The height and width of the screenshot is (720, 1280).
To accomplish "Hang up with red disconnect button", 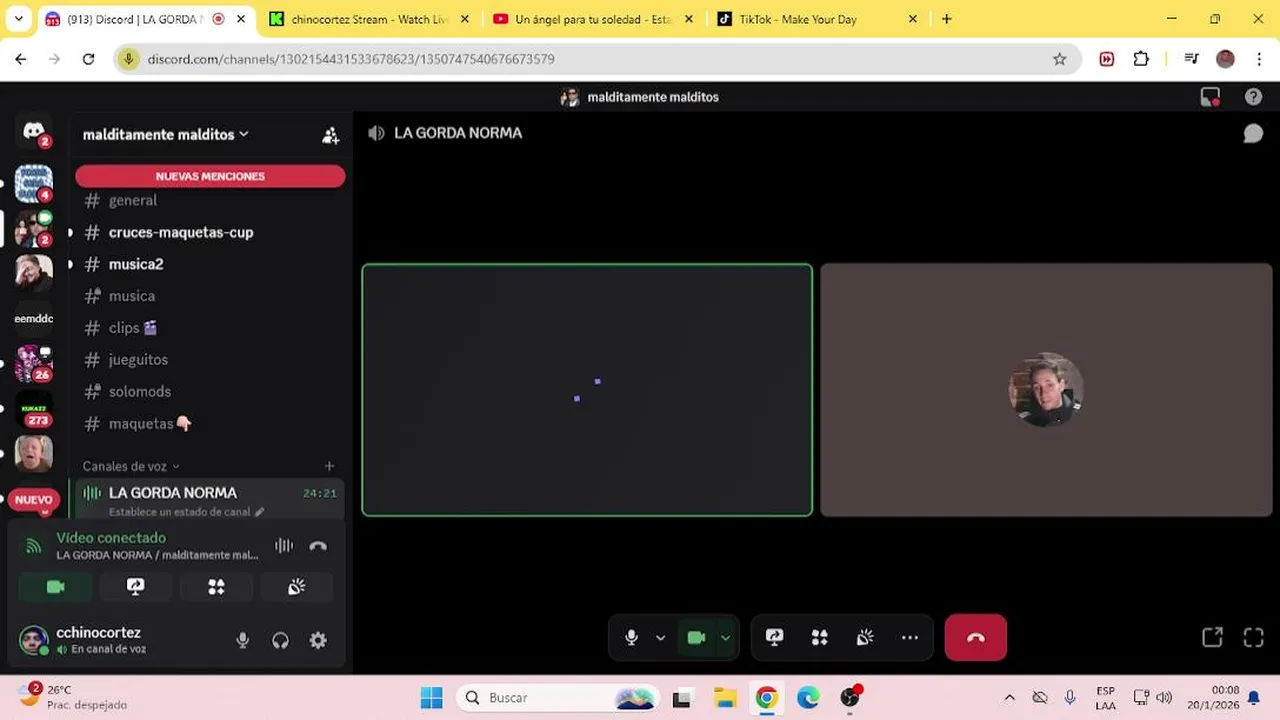I will [976, 637].
